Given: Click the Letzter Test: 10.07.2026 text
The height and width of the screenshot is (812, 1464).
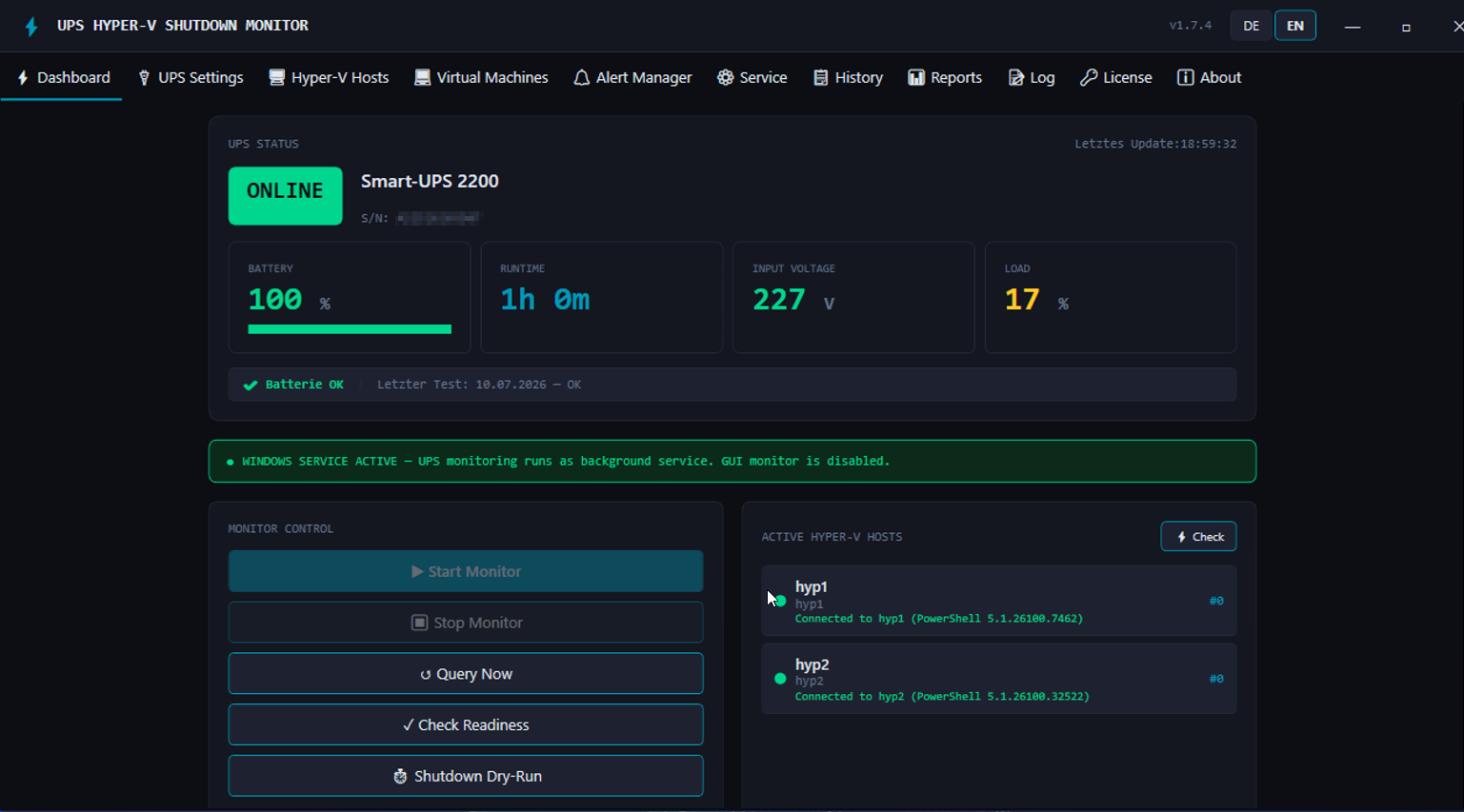Looking at the screenshot, I should (x=462, y=385).
